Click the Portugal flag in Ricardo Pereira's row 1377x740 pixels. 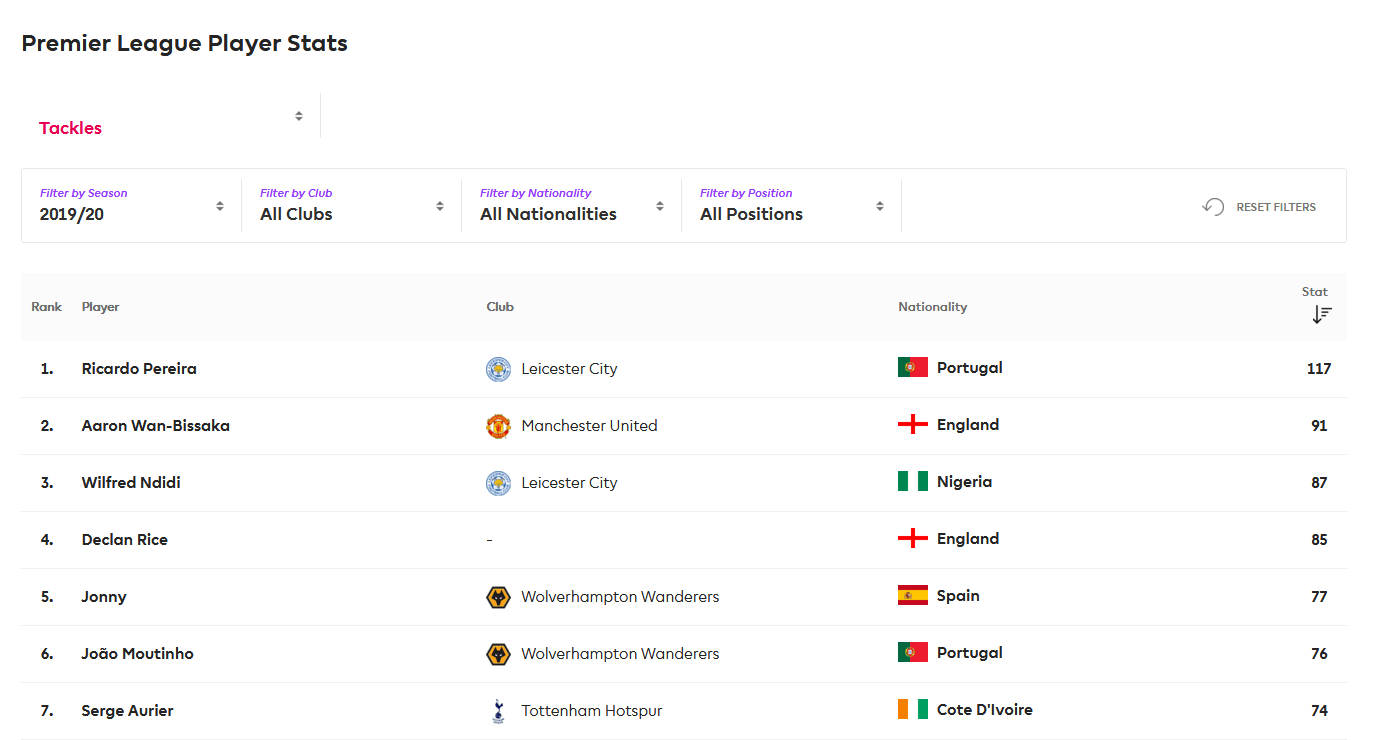[x=913, y=367]
